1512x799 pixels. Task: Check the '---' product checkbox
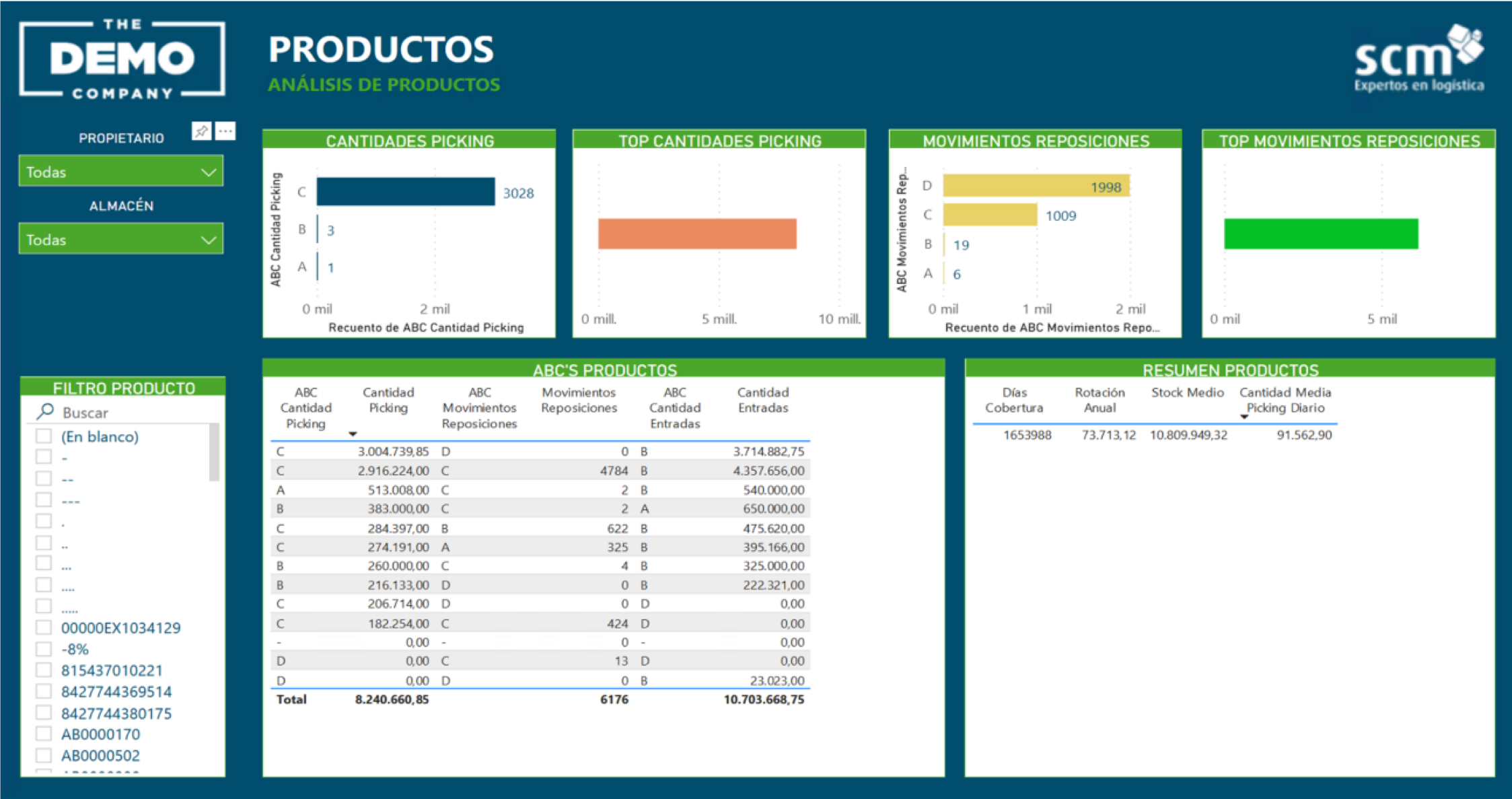(44, 499)
